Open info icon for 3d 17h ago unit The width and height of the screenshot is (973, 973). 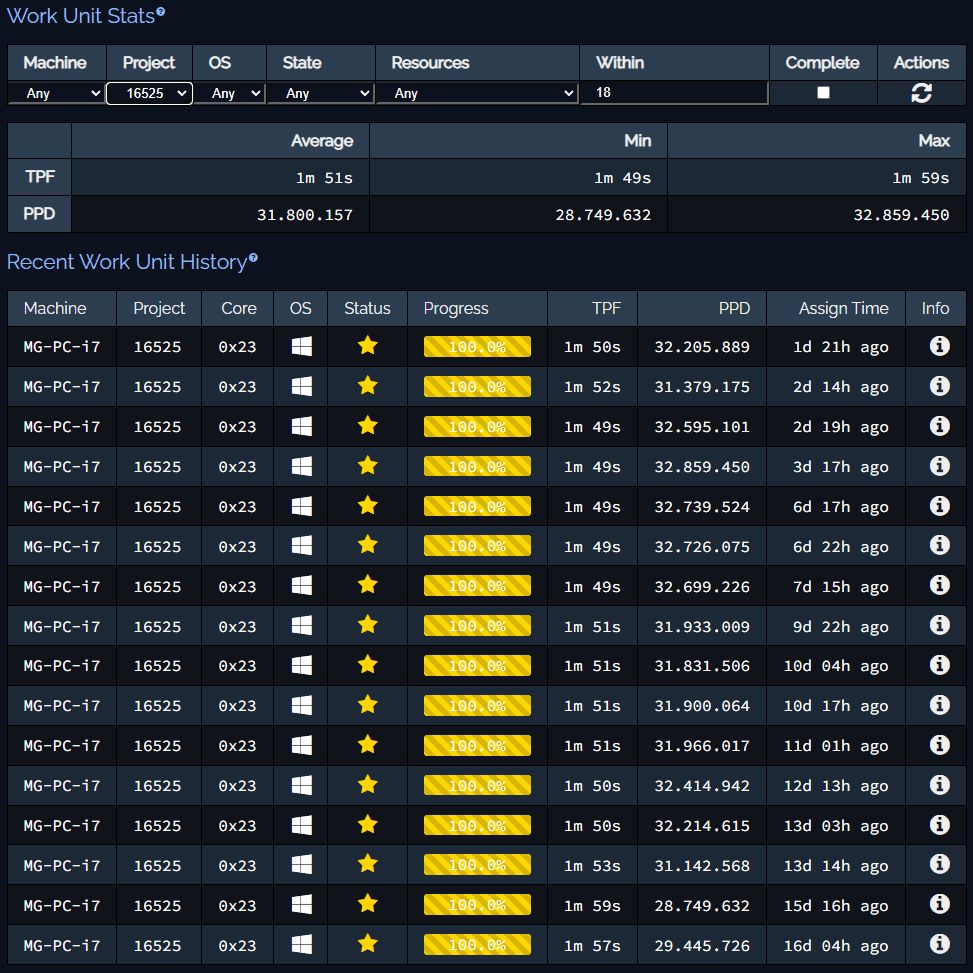coord(939,465)
